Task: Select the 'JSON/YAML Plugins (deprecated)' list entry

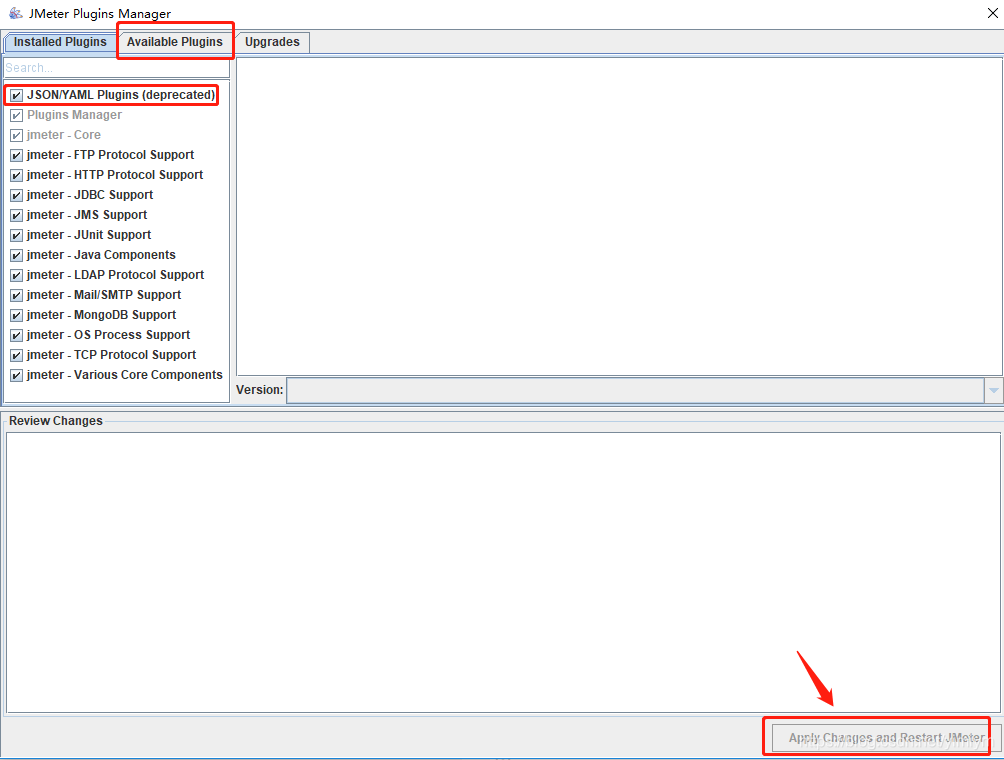Action: [121, 95]
